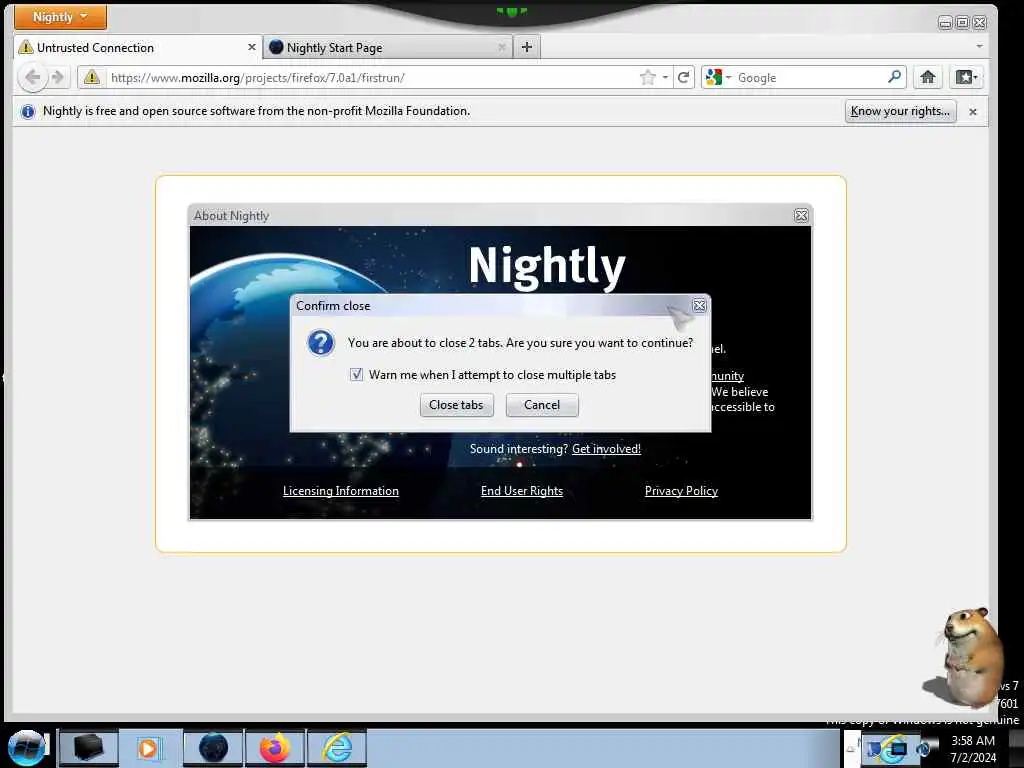Close the About Nightly dialog
The height and width of the screenshot is (768, 1024).
801,216
